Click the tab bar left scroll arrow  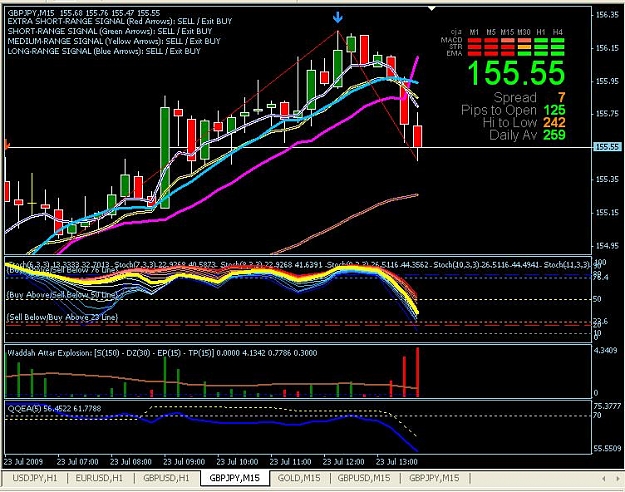point(604,478)
